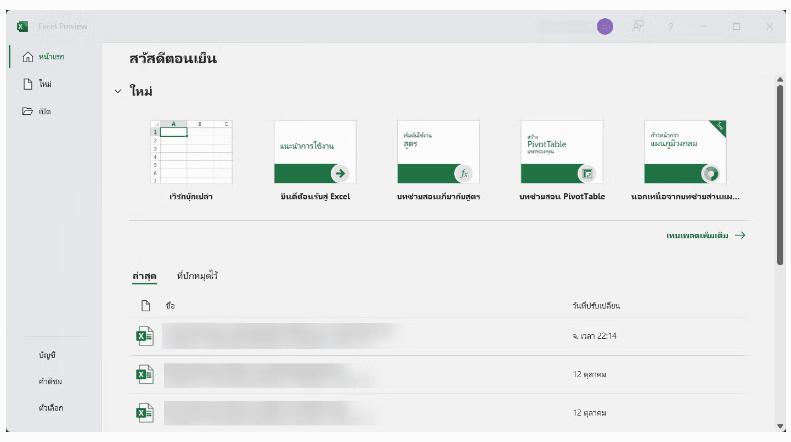This screenshot has width=791, height=442.
Task: Open Options (ตัวเลือก) in sidebar
Action: pyautogui.click(x=50, y=408)
